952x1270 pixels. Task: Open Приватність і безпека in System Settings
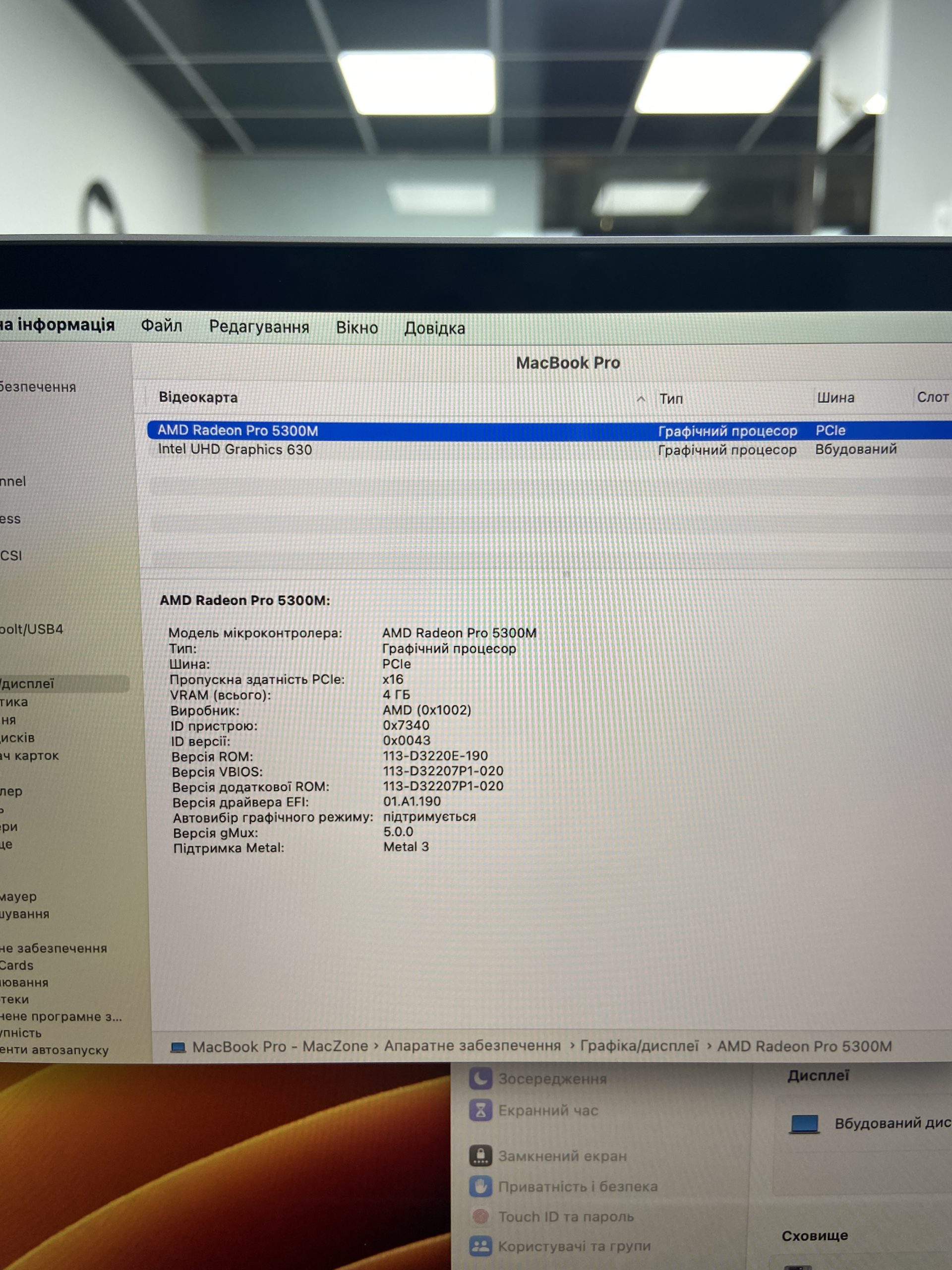[563, 1186]
